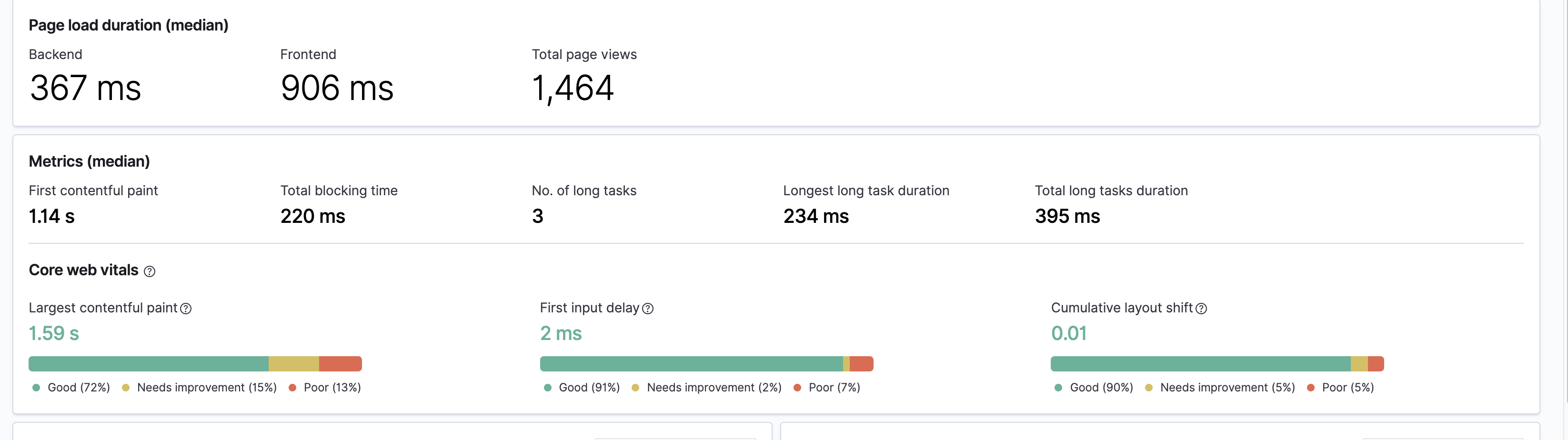
Task: Select the Largest contentful paint Needs improvement segment
Action: 293,364
